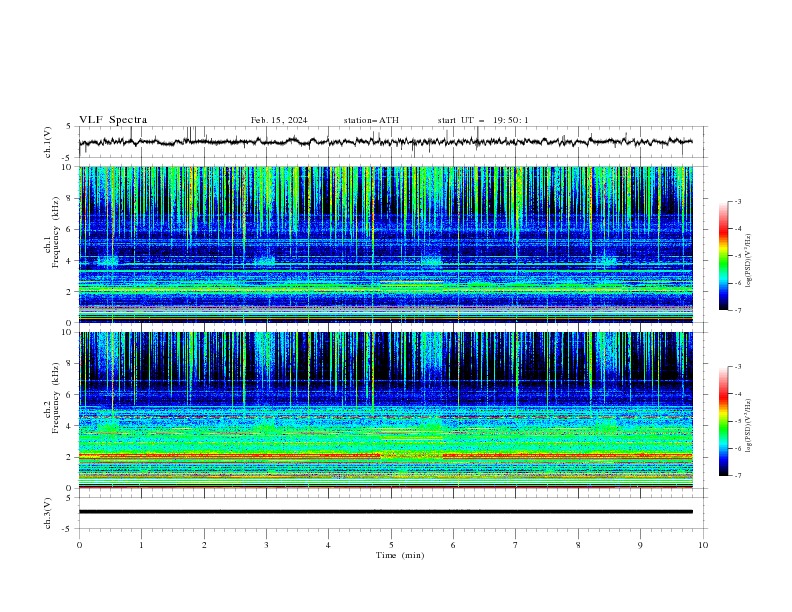The image size is (792, 612).
Task: Click the "8" kHz tick of ch.1 spectrogram
Action: pyautogui.click(x=69, y=198)
